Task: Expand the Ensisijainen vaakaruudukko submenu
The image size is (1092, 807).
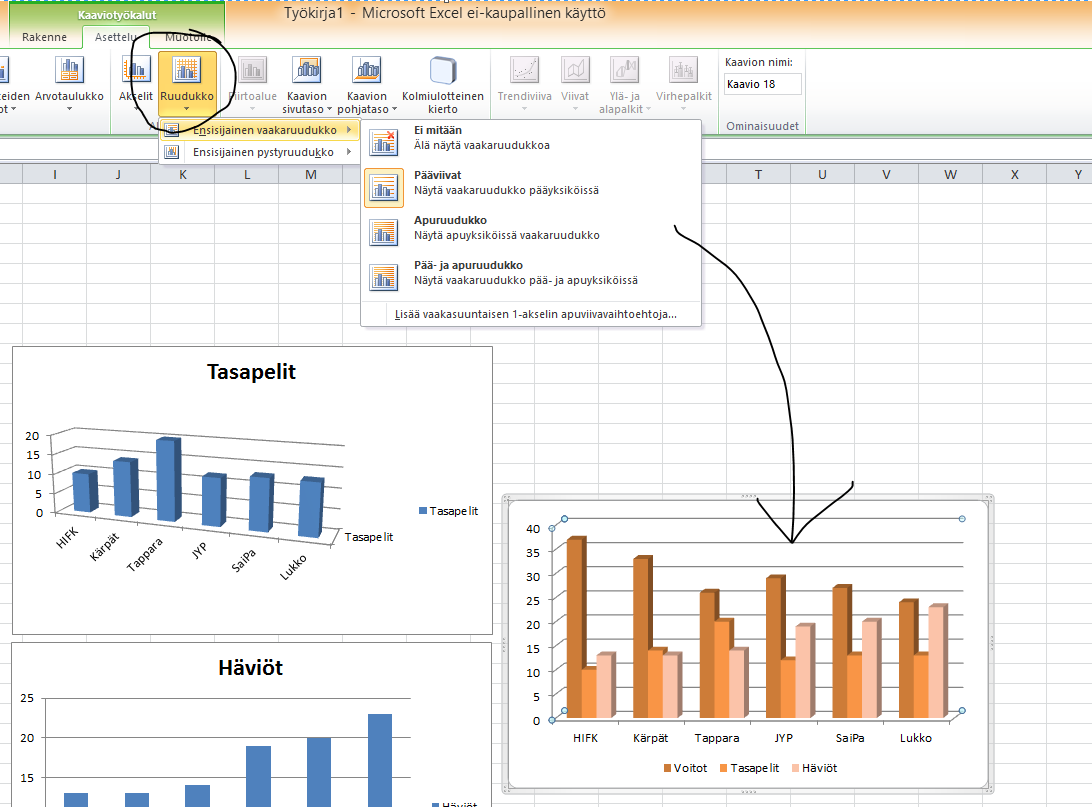Action: (260, 130)
